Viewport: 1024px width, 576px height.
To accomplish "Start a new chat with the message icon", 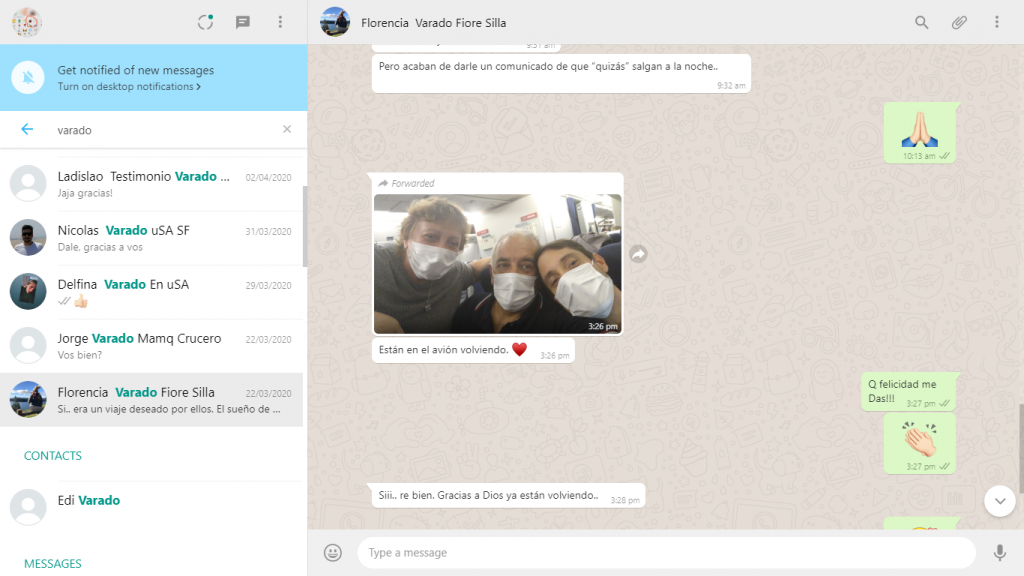I will [243, 22].
